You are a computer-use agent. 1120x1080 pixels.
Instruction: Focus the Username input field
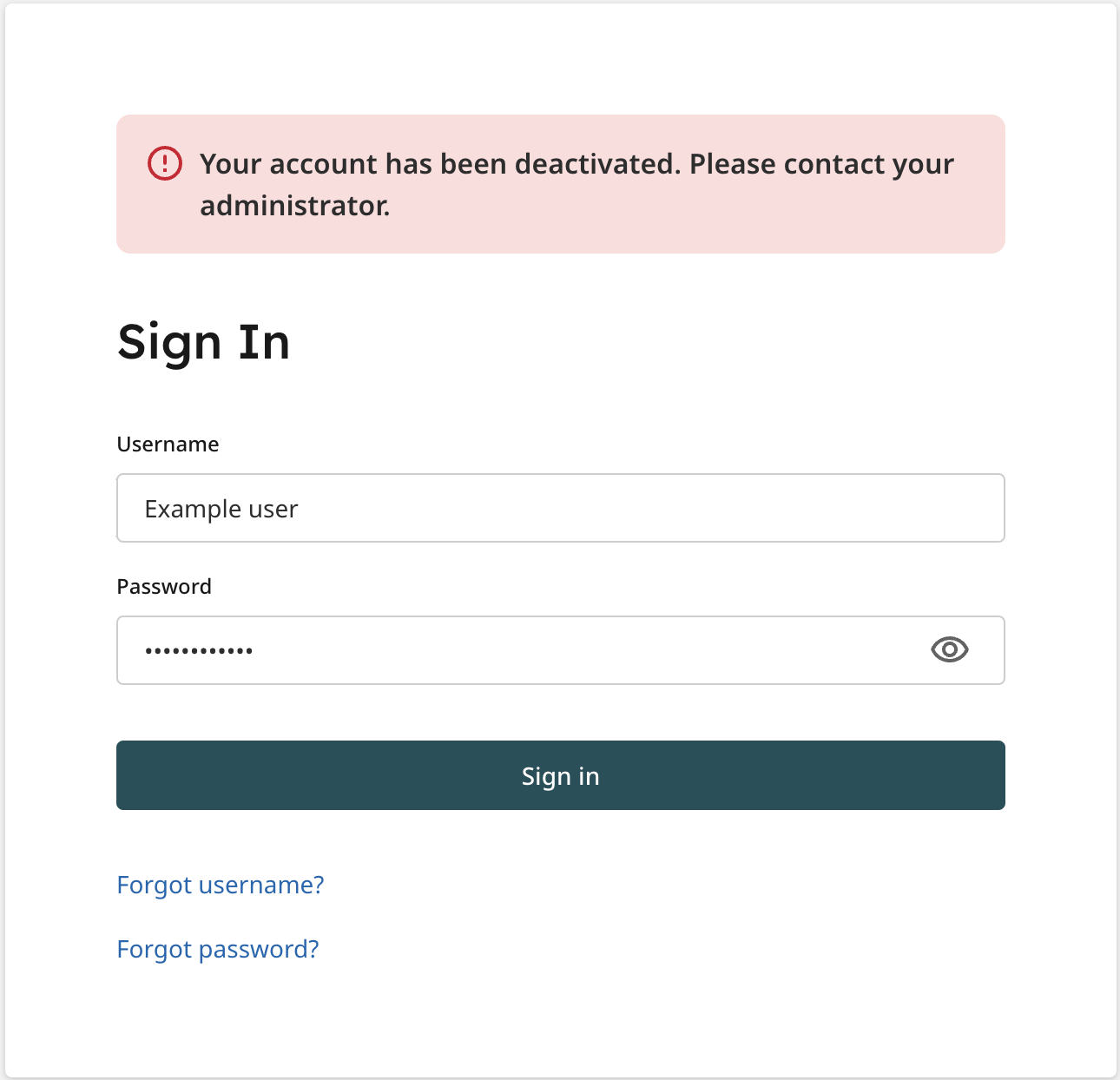[x=561, y=508]
